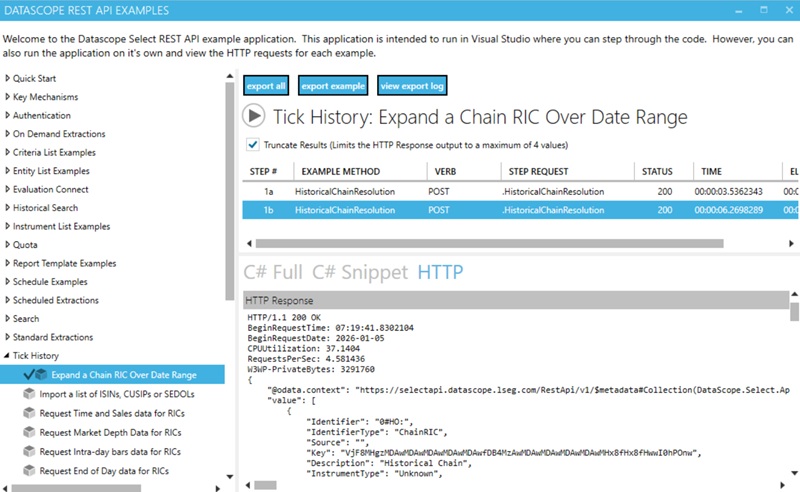The image size is (800, 492).
Task: Click the cube icon next to Import a list of ISINs
Action: (29, 395)
